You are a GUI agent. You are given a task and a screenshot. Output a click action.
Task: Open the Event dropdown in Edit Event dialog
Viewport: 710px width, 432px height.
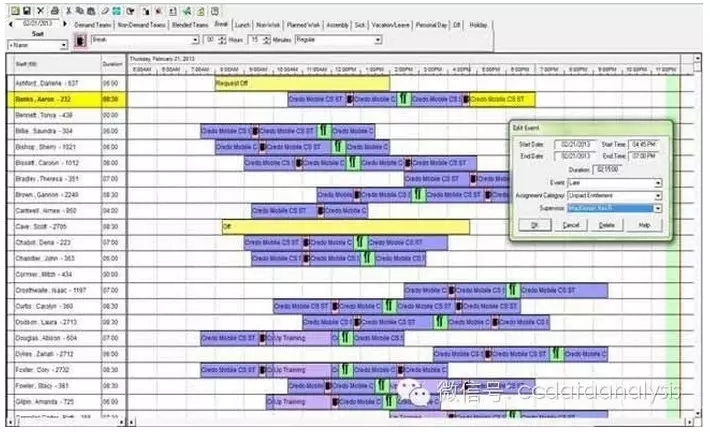[657, 183]
